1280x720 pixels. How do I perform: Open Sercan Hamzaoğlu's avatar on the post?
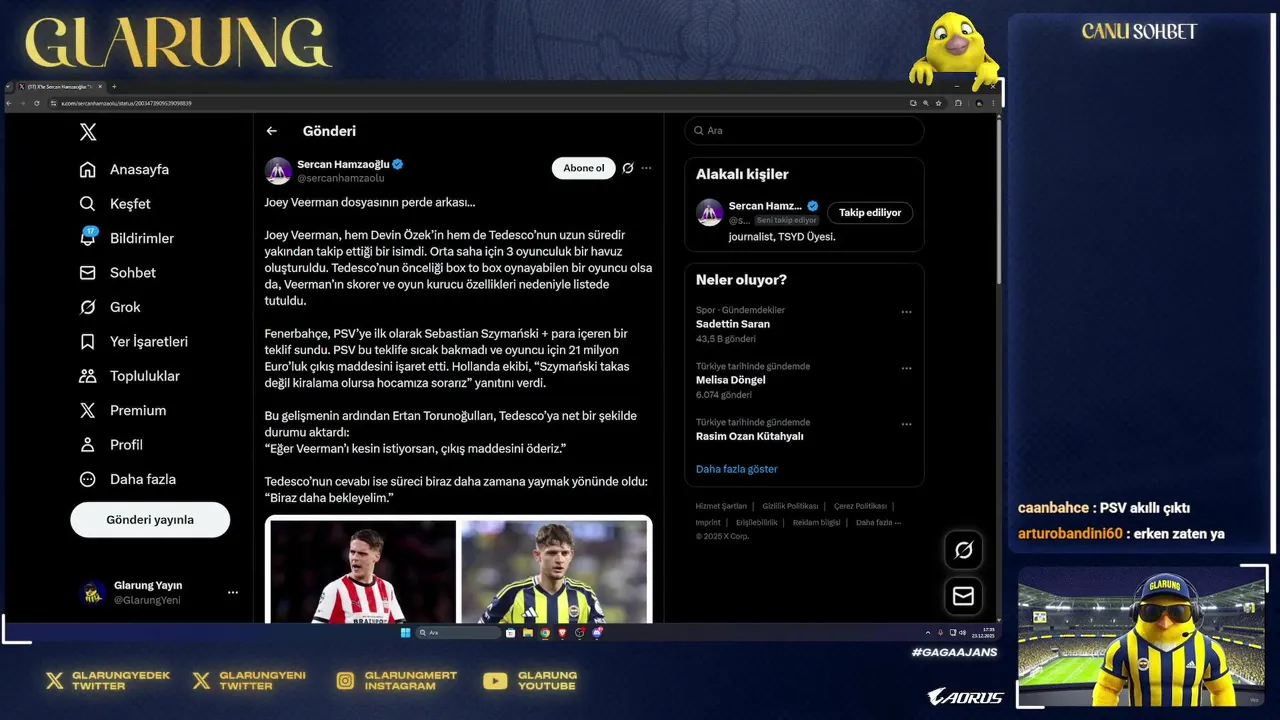point(278,171)
